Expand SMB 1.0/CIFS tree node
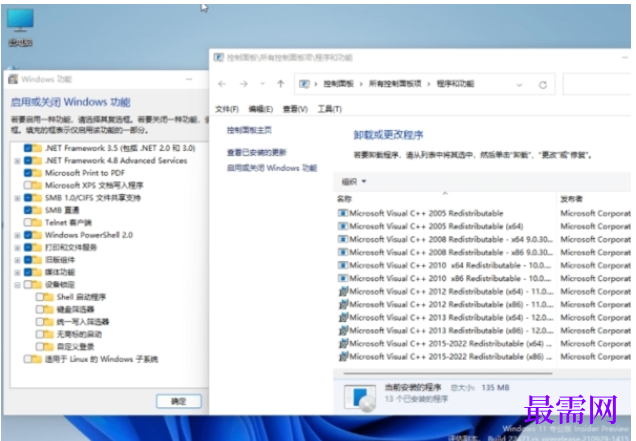Screen dimensions: 636x441 pyautogui.click(x=17, y=198)
